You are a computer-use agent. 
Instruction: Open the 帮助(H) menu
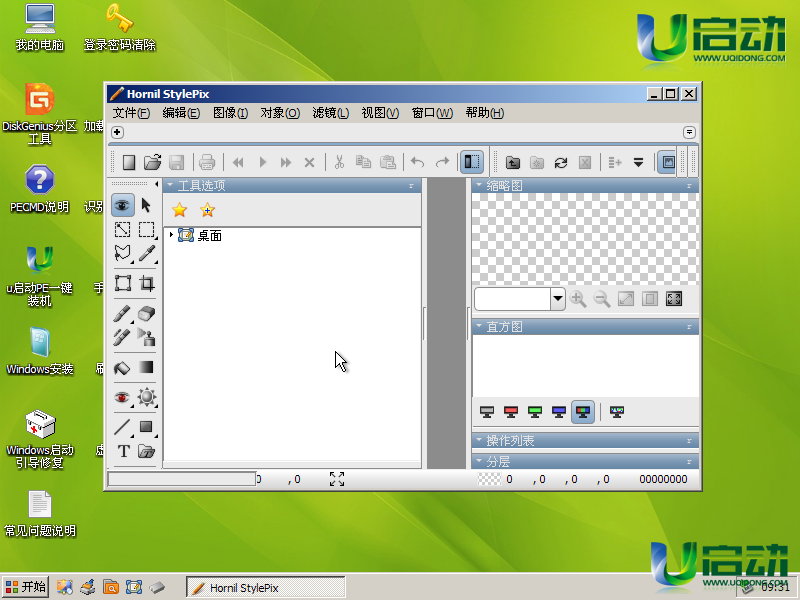coord(485,113)
